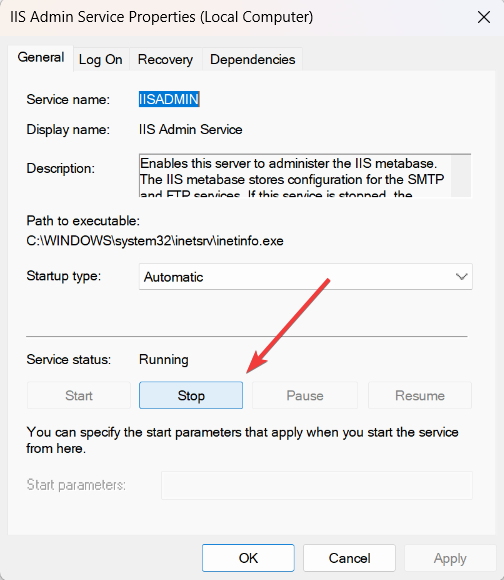Cancel the properties dialog
Screen dimensions: 504x580
[349, 558]
